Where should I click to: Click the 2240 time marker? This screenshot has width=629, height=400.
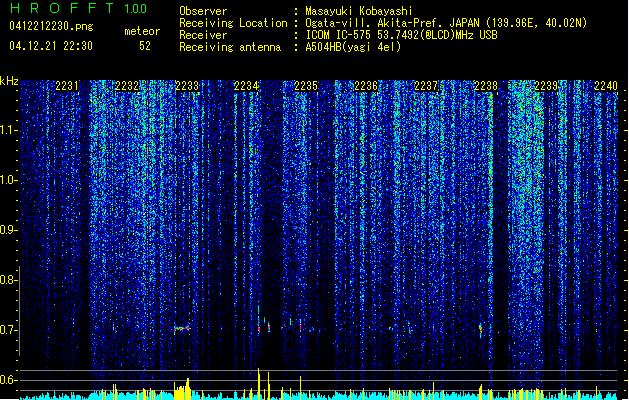tap(606, 86)
